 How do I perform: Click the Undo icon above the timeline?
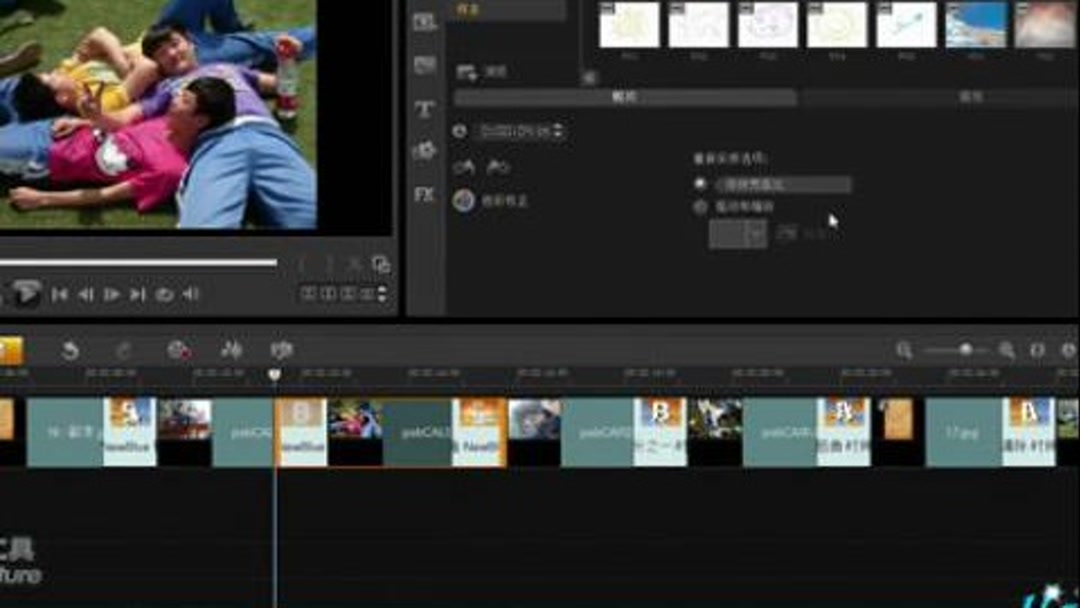70,350
